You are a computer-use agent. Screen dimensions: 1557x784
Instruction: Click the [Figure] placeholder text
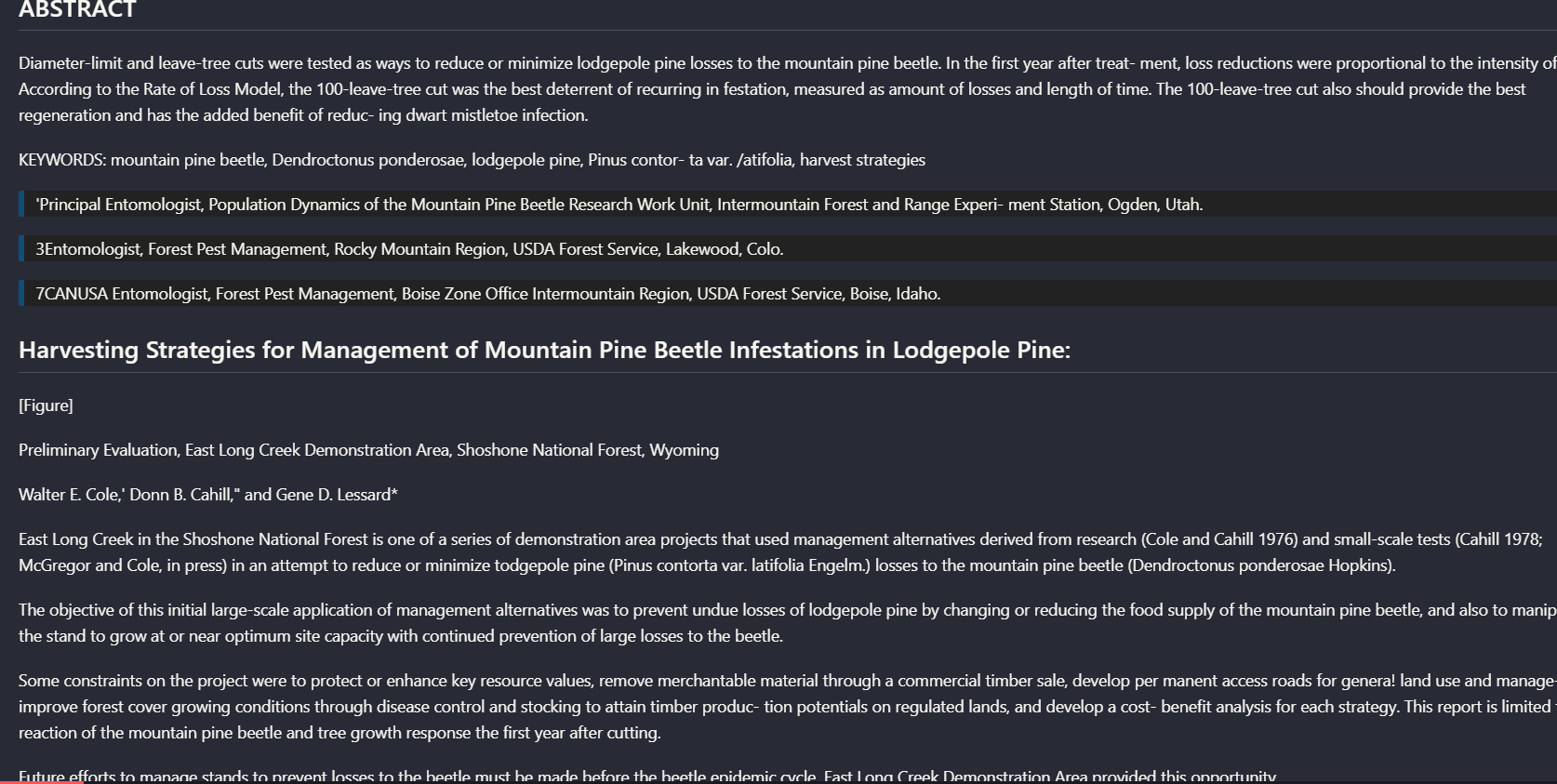click(x=46, y=405)
